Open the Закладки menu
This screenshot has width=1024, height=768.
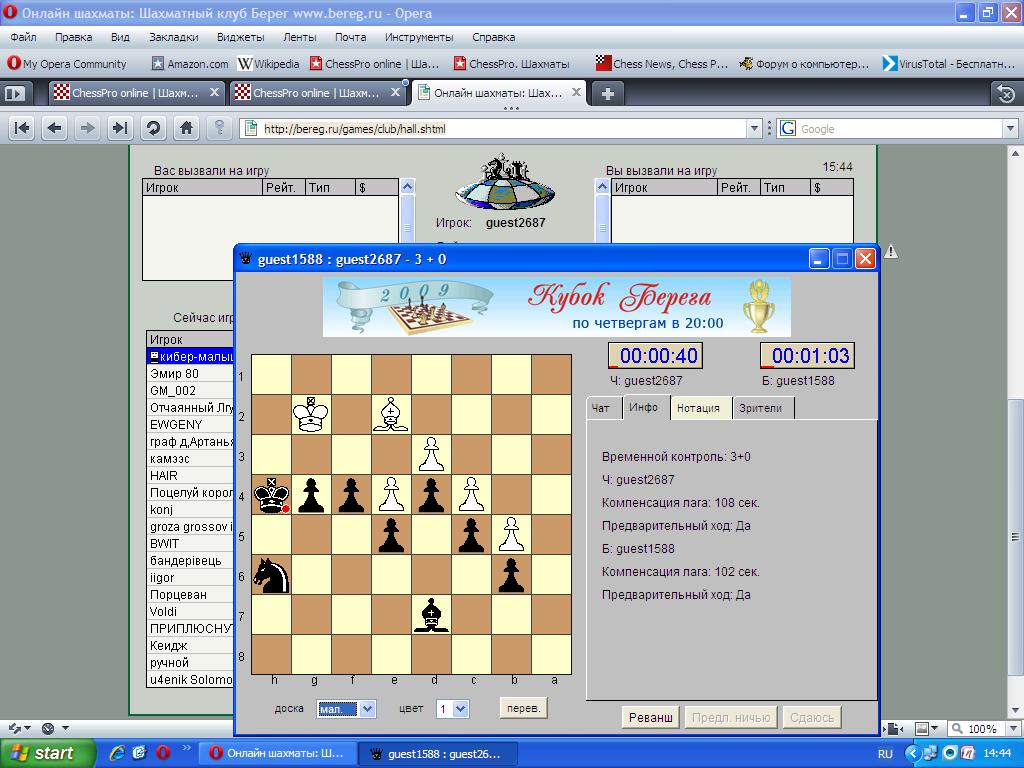coord(173,37)
